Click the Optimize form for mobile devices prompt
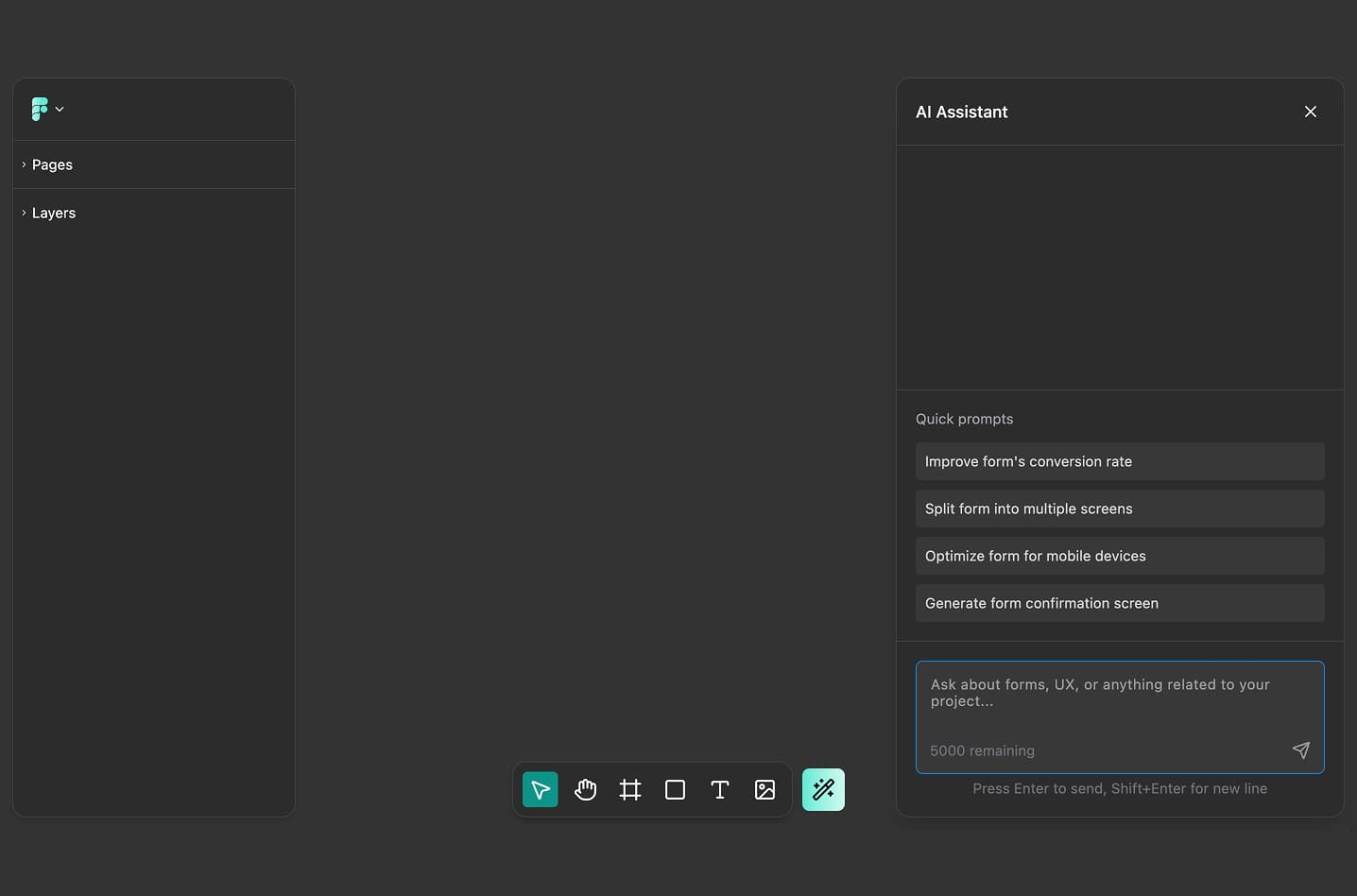The height and width of the screenshot is (896, 1357). click(x=1119, y=555)
